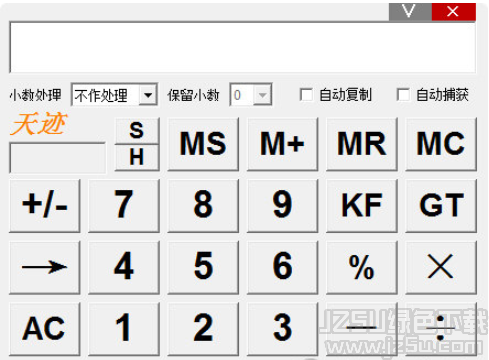
Task: Enable 自动复制 checkbox
Action: tap(306, 95)
